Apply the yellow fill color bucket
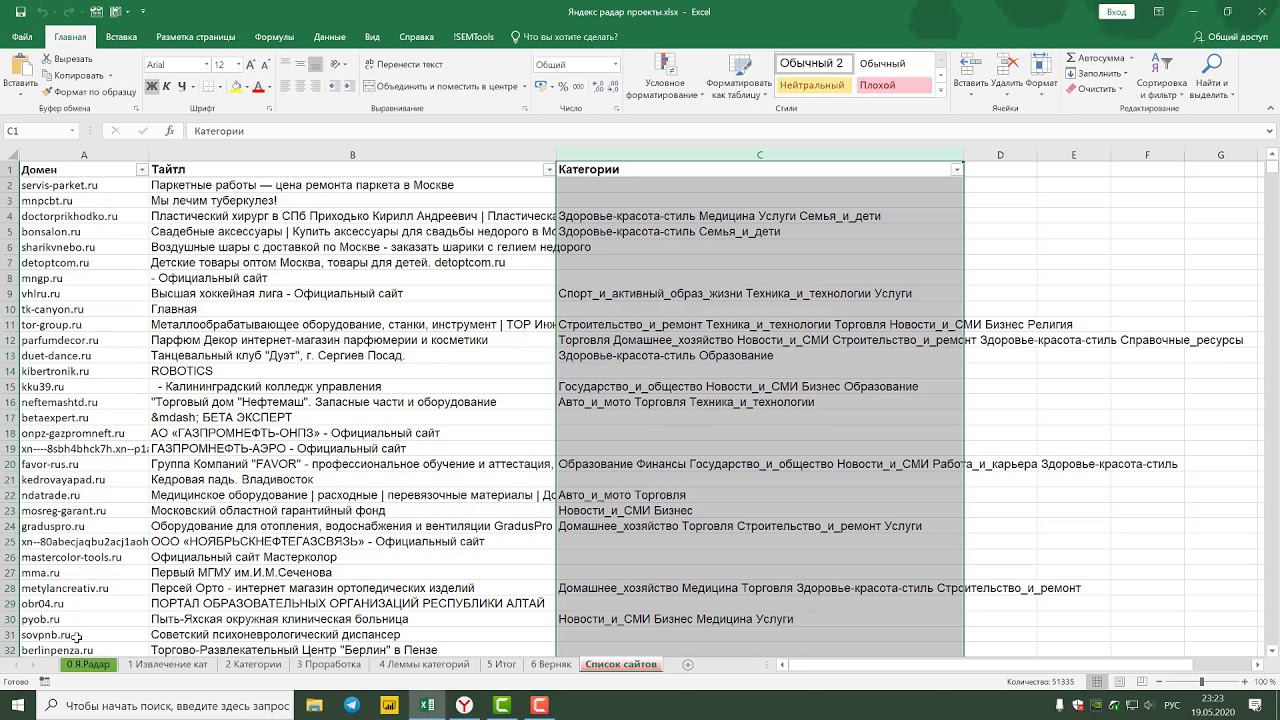The width and height of the screenshot is (1280, 720). point(235,87)
